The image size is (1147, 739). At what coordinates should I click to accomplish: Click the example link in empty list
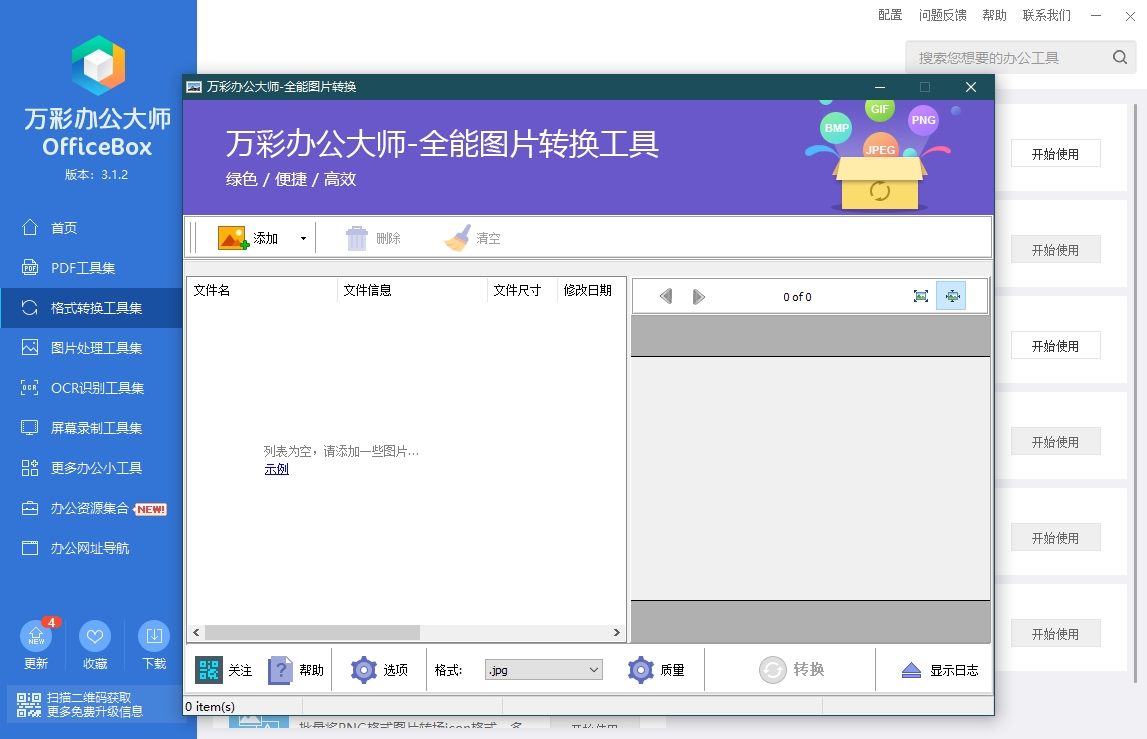(276, 469)
